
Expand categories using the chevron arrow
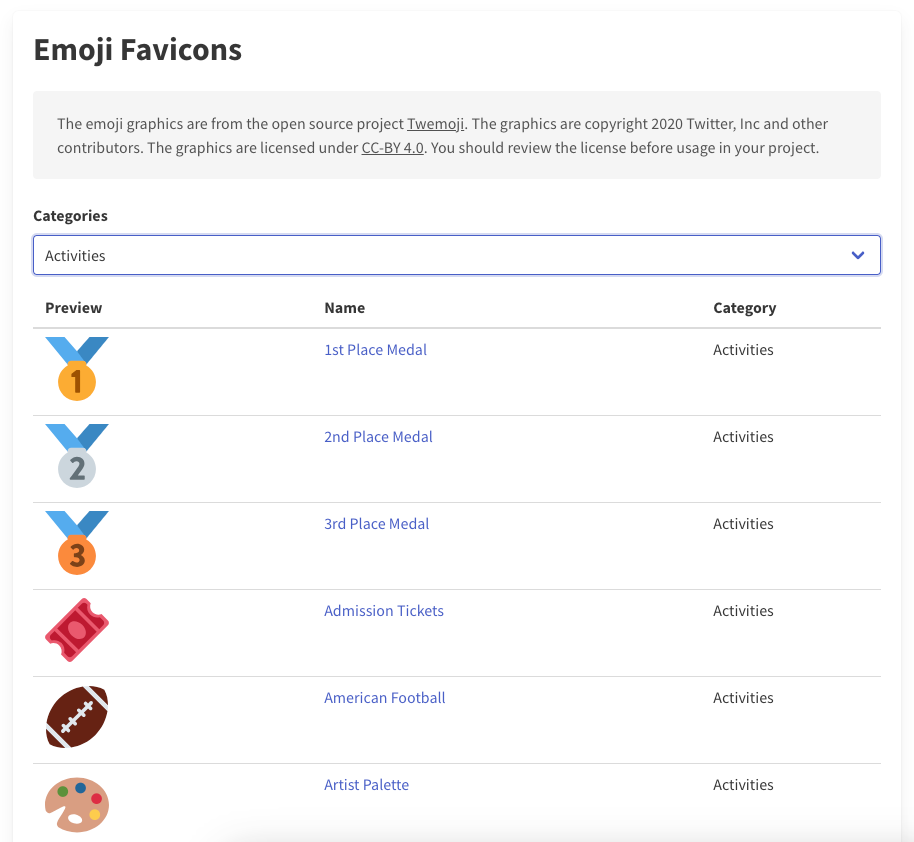pos(857,255)
